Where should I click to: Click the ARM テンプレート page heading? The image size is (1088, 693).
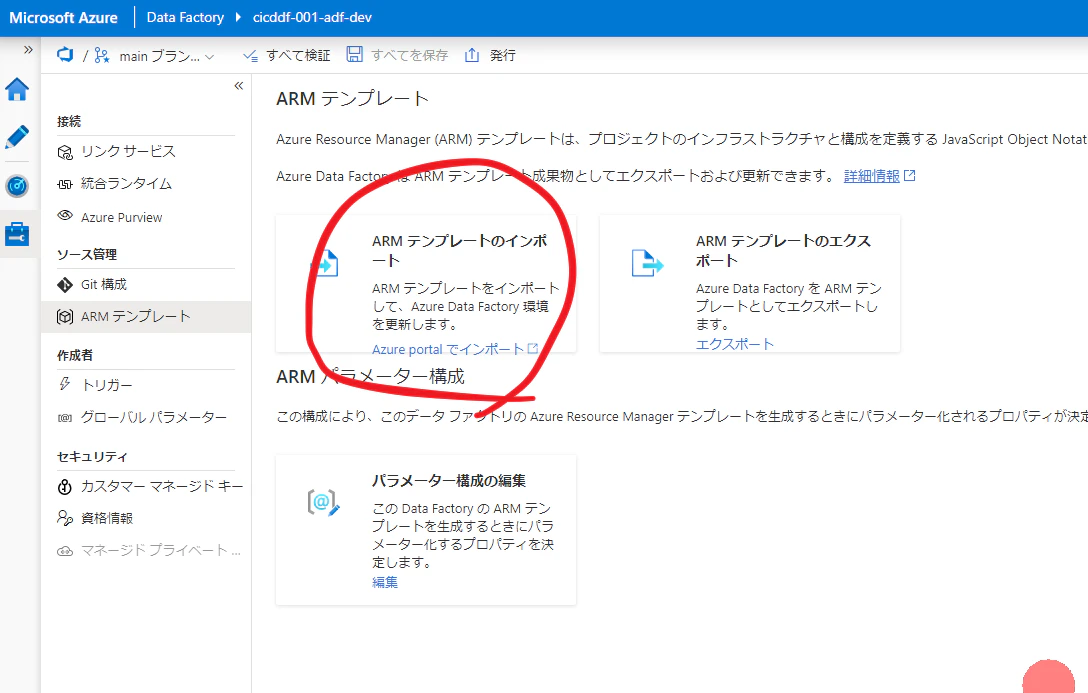click(352, 99)
